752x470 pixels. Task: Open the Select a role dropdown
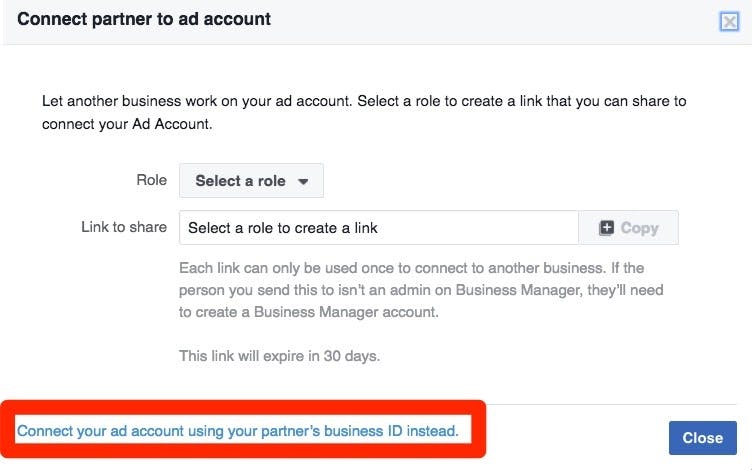click(x=251, y=181)
